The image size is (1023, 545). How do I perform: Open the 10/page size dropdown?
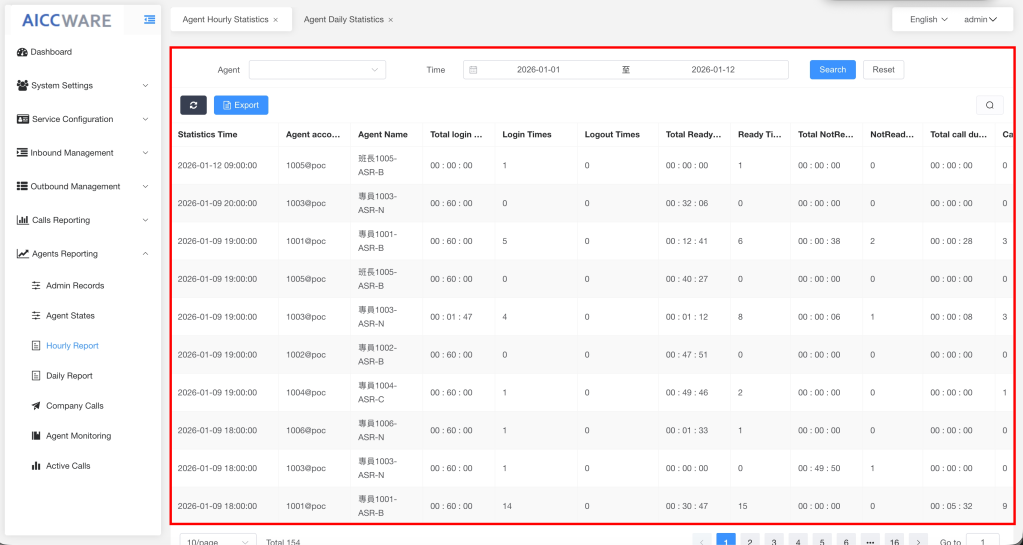tap(218, 541)
